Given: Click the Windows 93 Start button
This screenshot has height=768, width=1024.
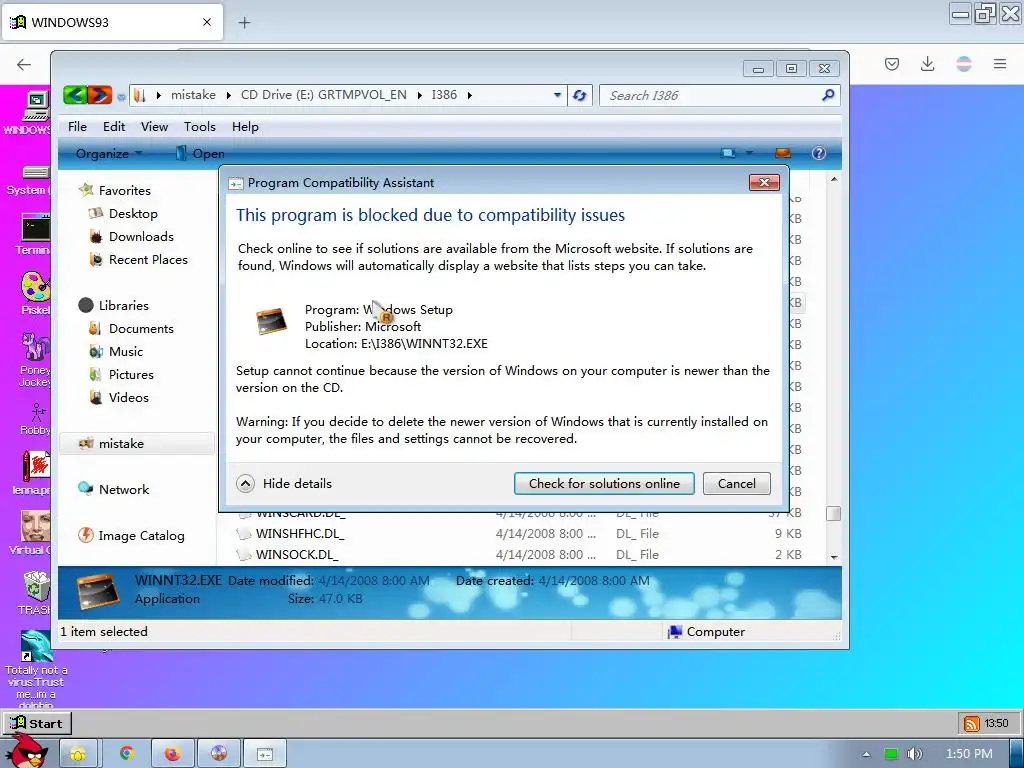Looking at the screenshot, I should [x=37, y=724].
